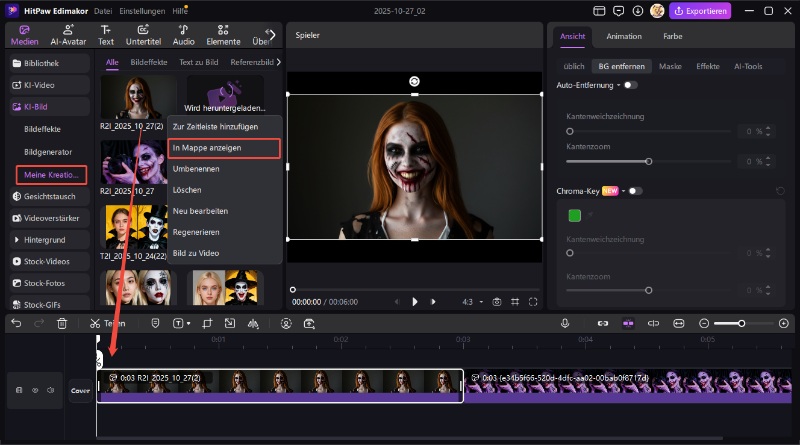Open the AI-Avatar panel
Image resolution: width=800 pixels, height=445 pixels.
[x=68, y=35]
